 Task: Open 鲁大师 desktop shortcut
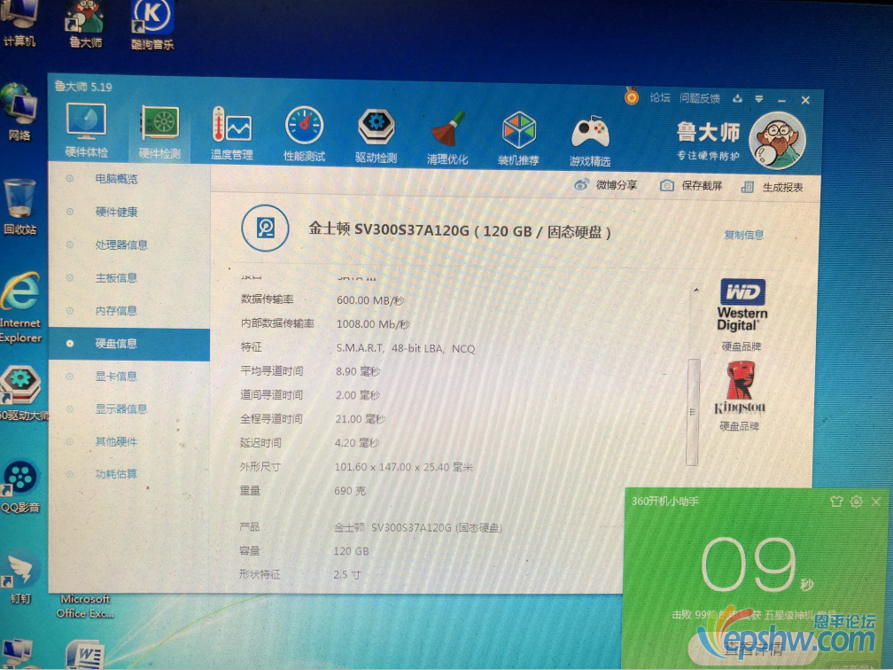pos(86,24)
